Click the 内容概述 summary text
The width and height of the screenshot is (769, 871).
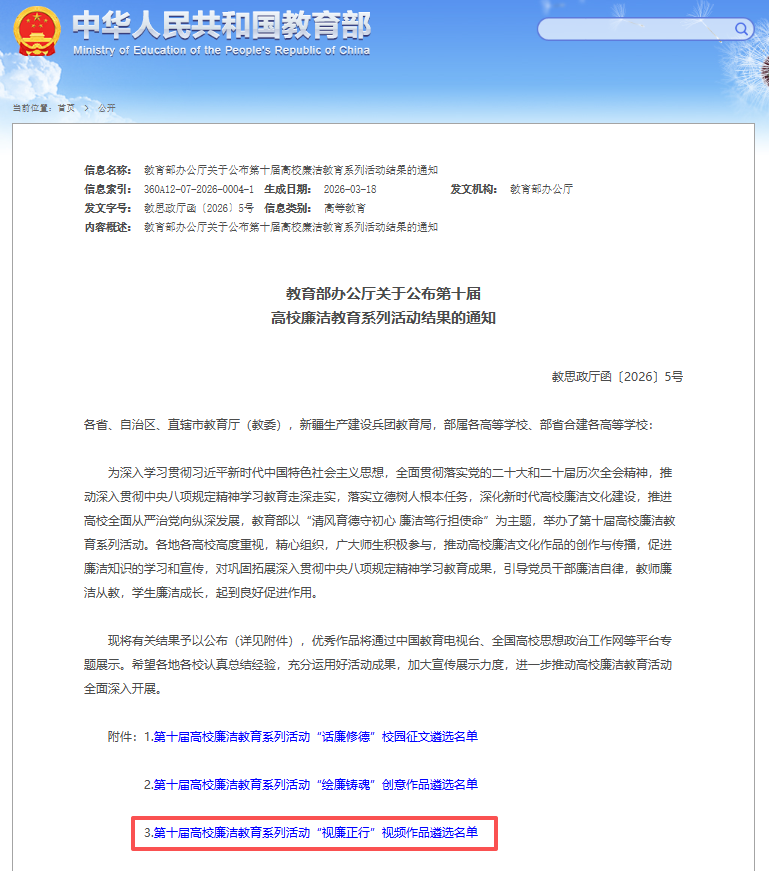(x=290, y=227)
